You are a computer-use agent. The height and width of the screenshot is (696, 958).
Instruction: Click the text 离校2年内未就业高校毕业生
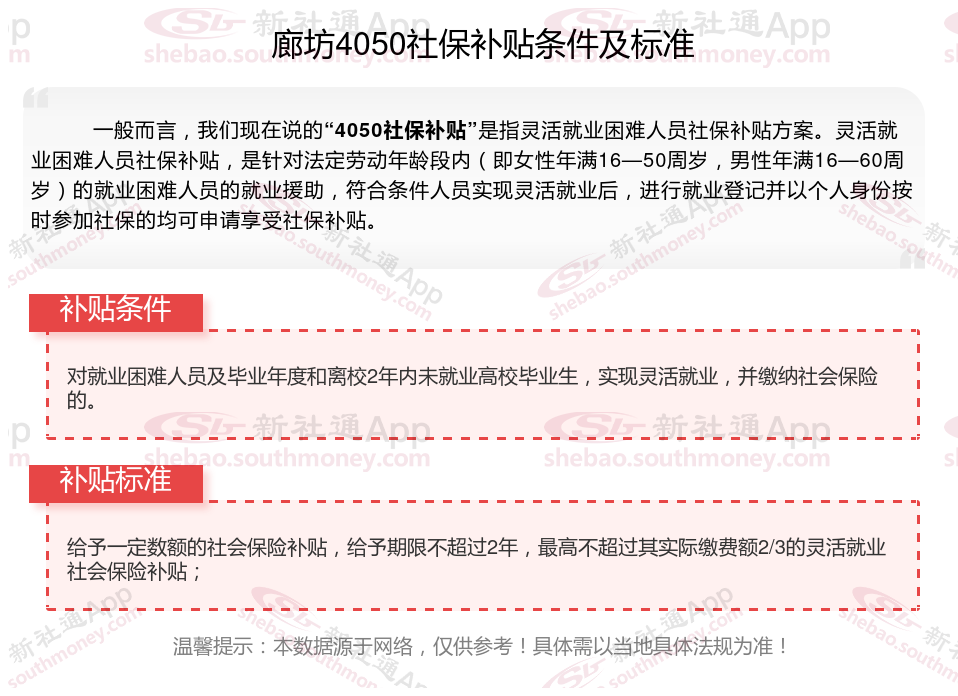pos(453,376)
